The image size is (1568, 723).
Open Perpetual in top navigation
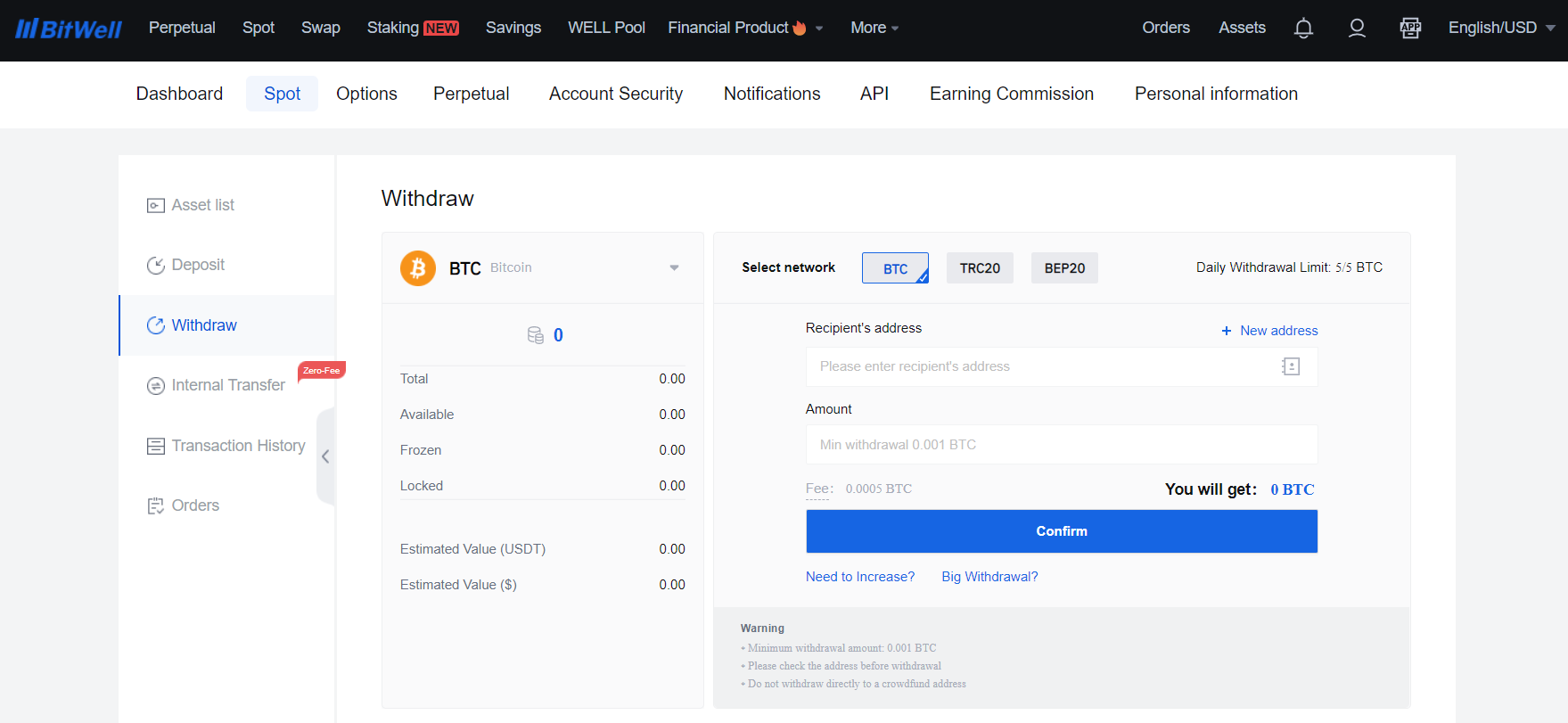pyautogui.click(x=182, y=28)
